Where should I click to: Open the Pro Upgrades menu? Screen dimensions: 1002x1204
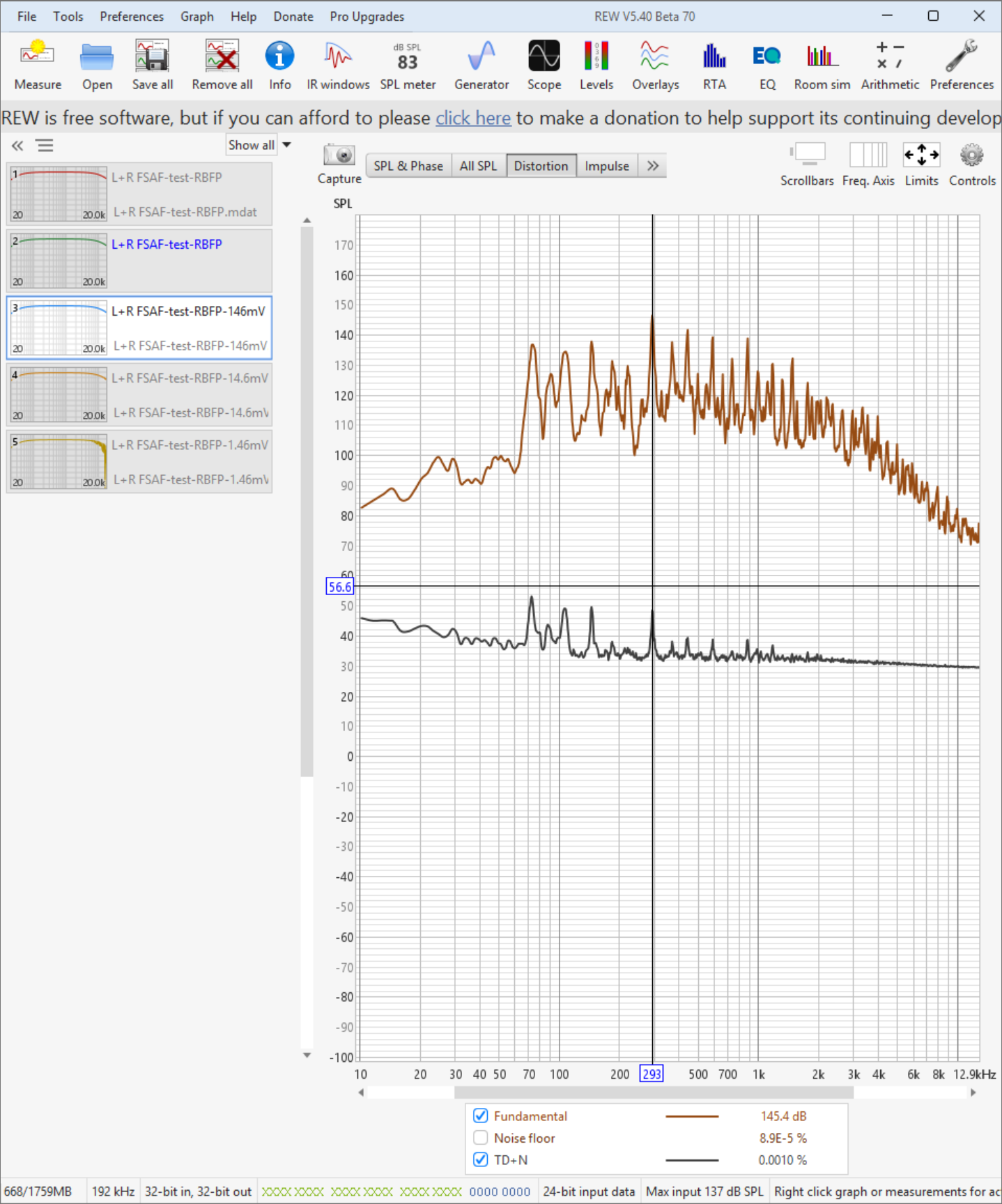tap(367, 16)
